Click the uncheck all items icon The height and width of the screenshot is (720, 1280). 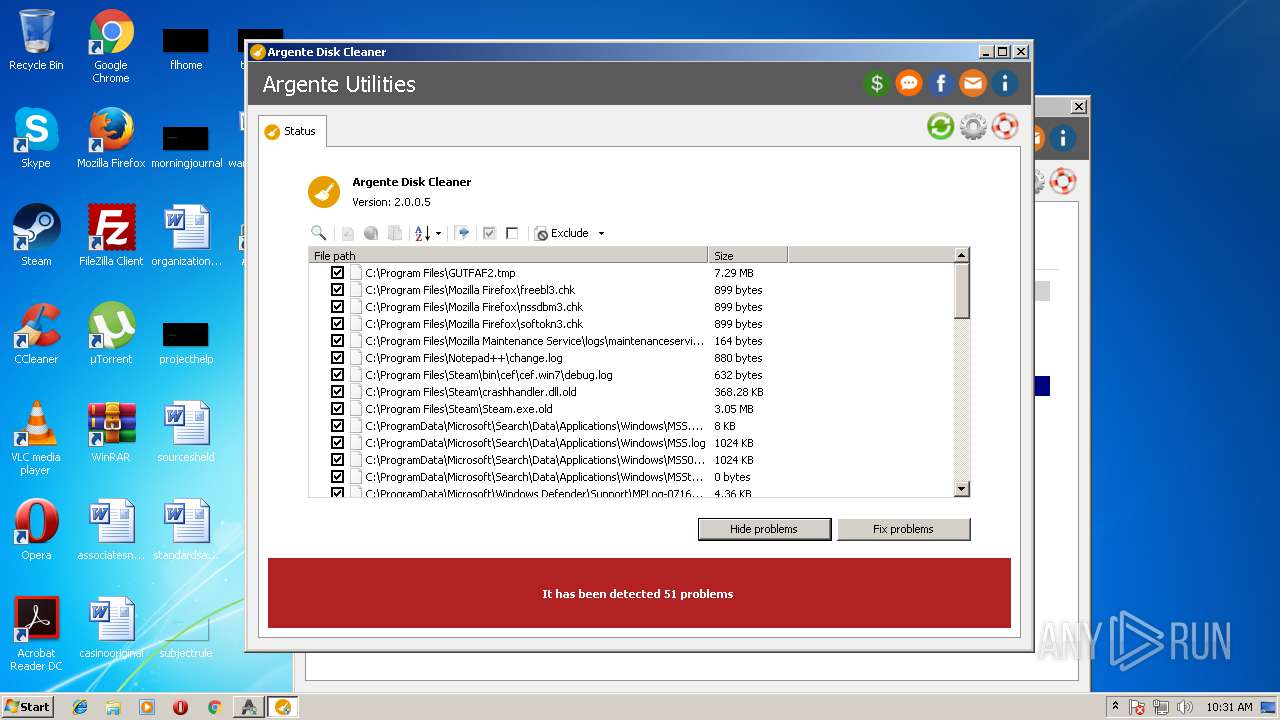click(512, 233)
